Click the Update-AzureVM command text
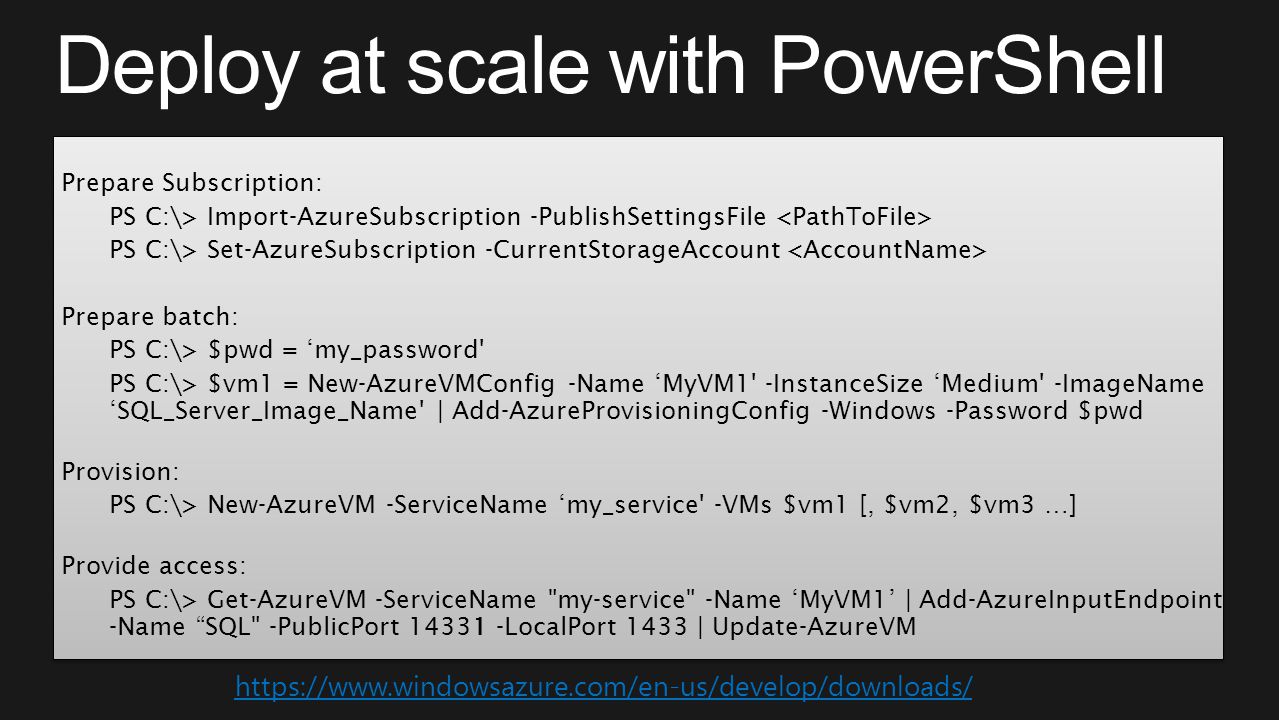Viewport: 1279px width, 720px height. [814, 627]
